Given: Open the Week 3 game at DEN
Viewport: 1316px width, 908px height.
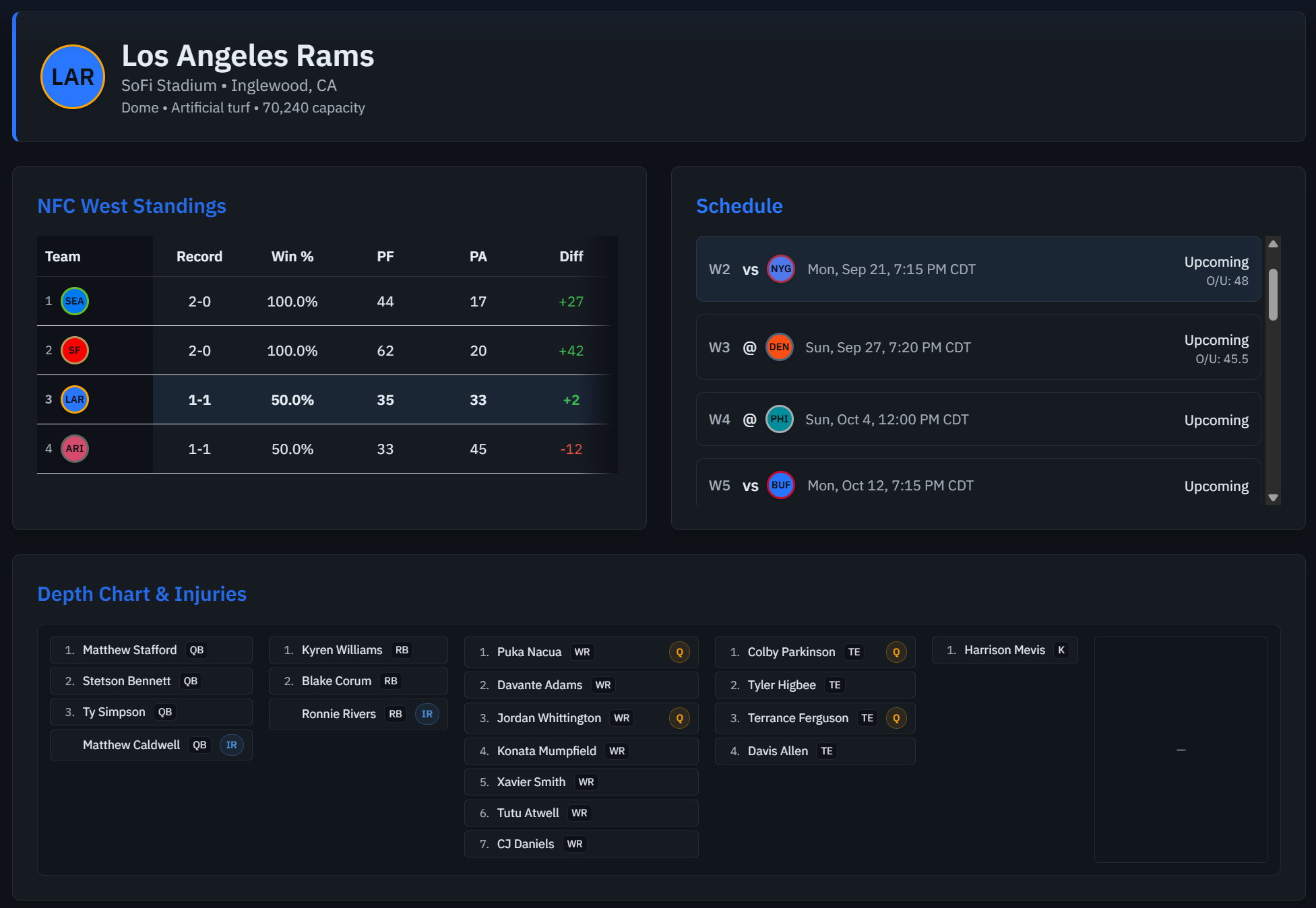Looking at the screenshot, I should coord(978,347).
